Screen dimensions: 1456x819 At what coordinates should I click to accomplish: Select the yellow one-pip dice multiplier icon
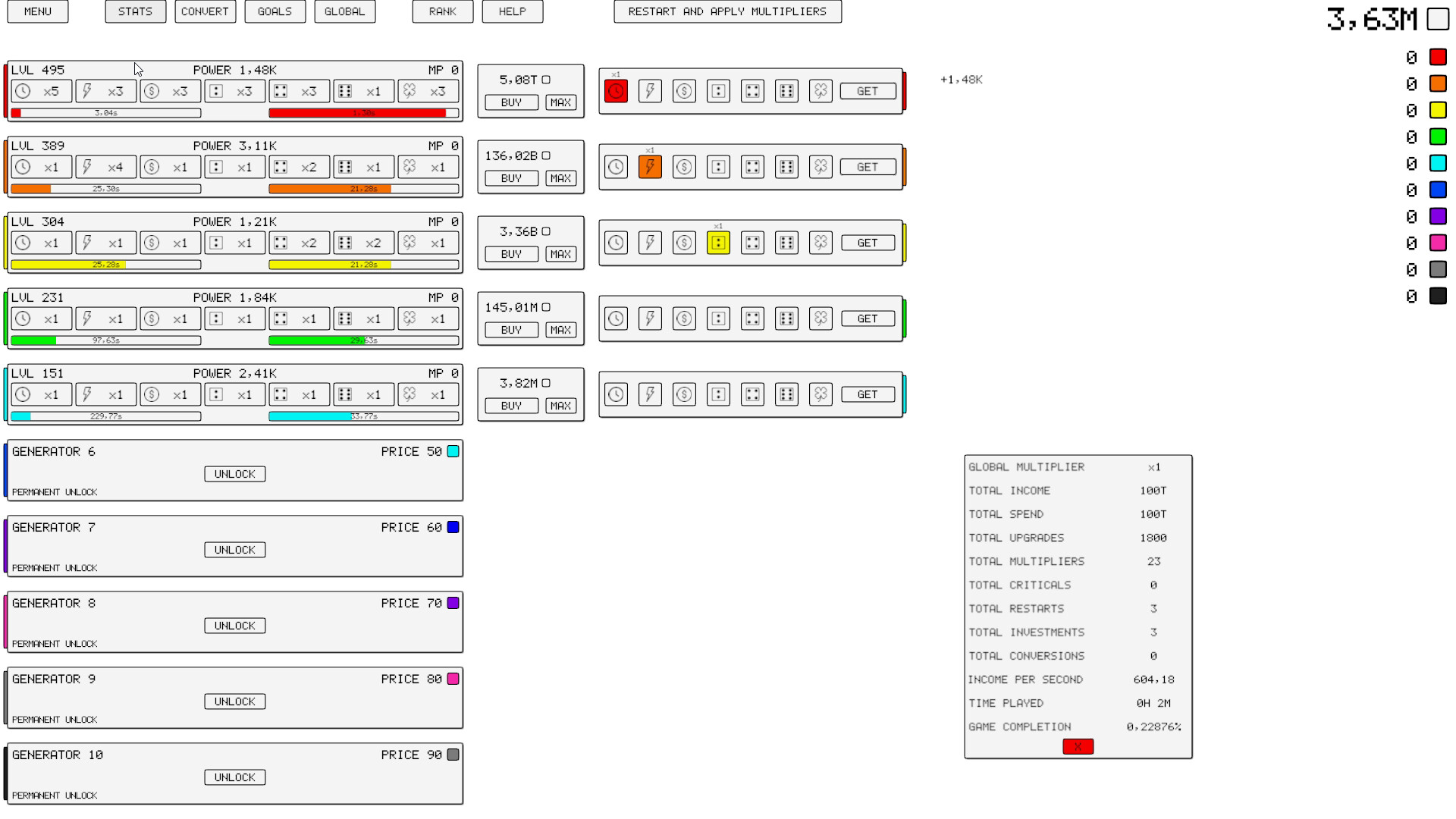point(718,243)
